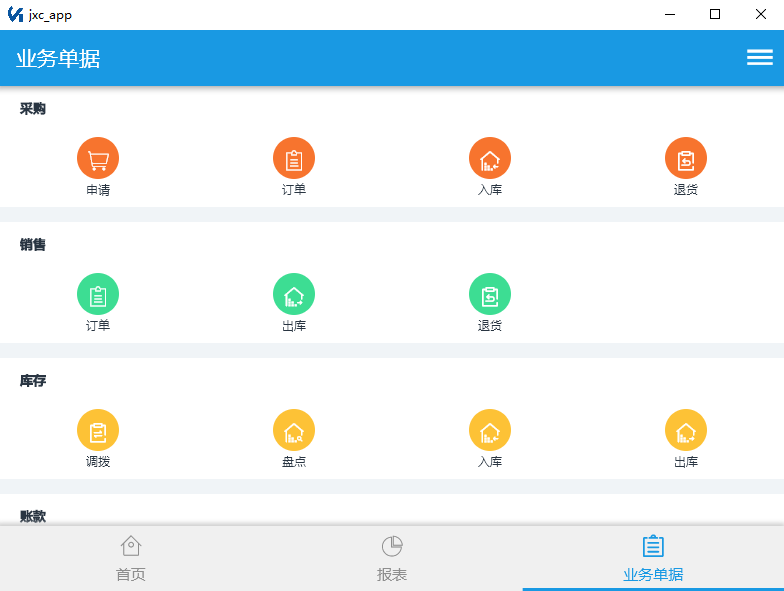Switch to the 报表 reports tab
The width and height of the screenshot is (784, 591).
pyautogui.click(x=392, y=558)
